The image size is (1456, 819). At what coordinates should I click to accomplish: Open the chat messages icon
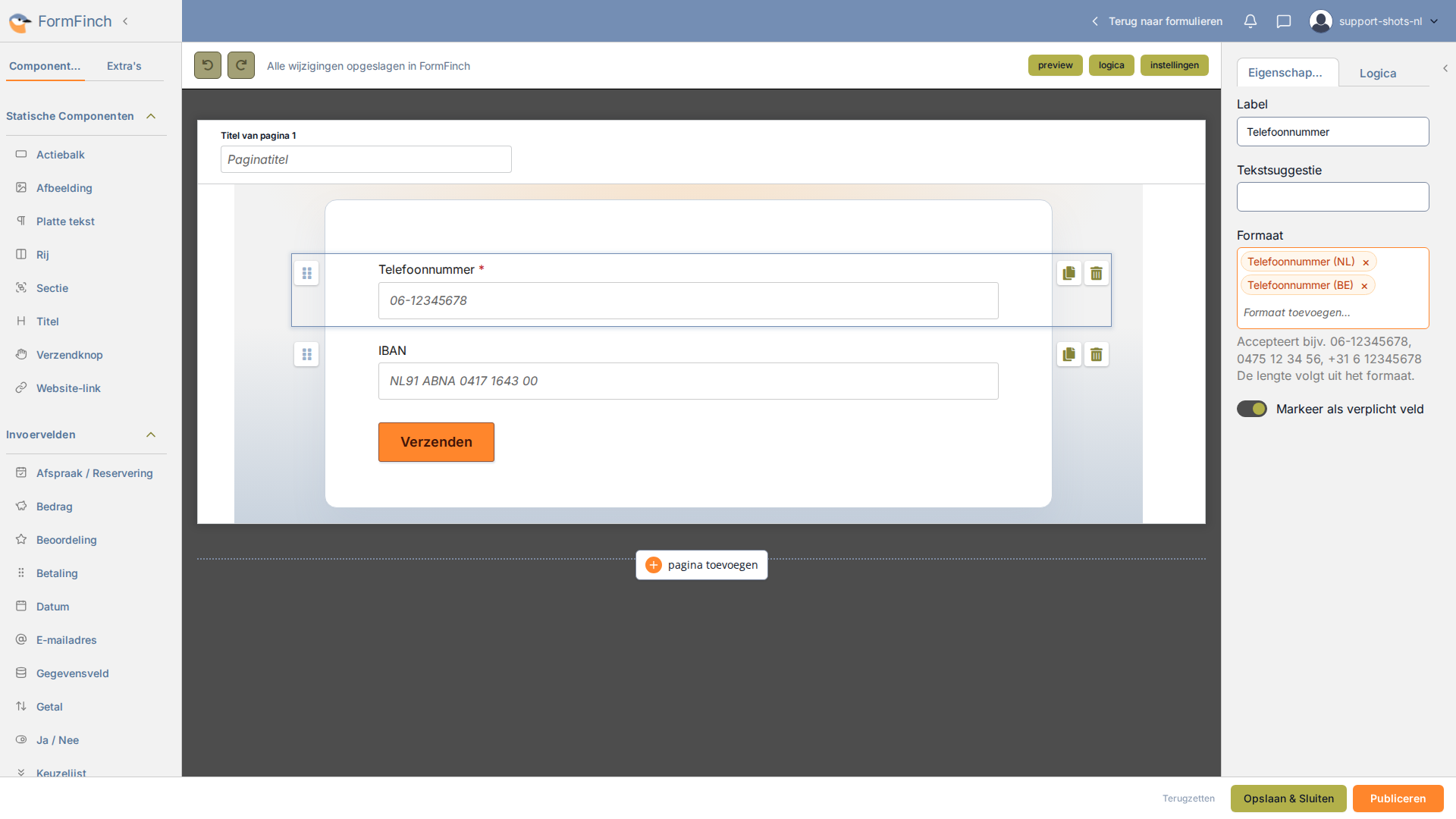click(x=1284, y=21)
